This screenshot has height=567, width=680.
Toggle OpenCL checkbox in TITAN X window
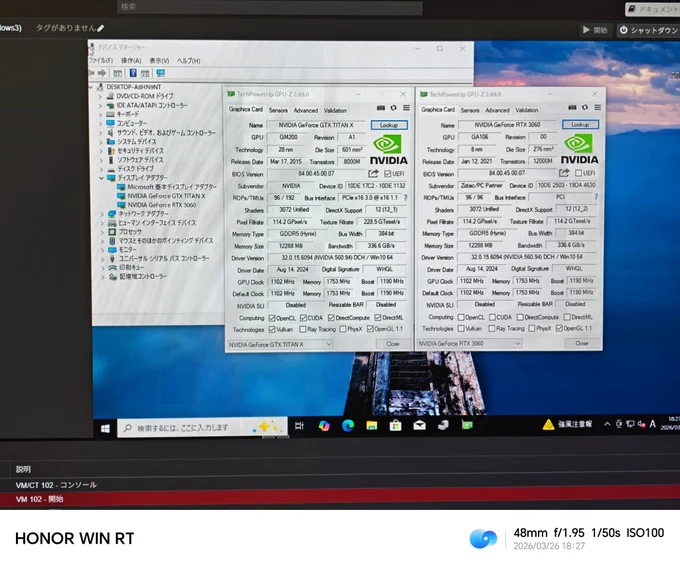pyautogui.click(x=272, y=318)
